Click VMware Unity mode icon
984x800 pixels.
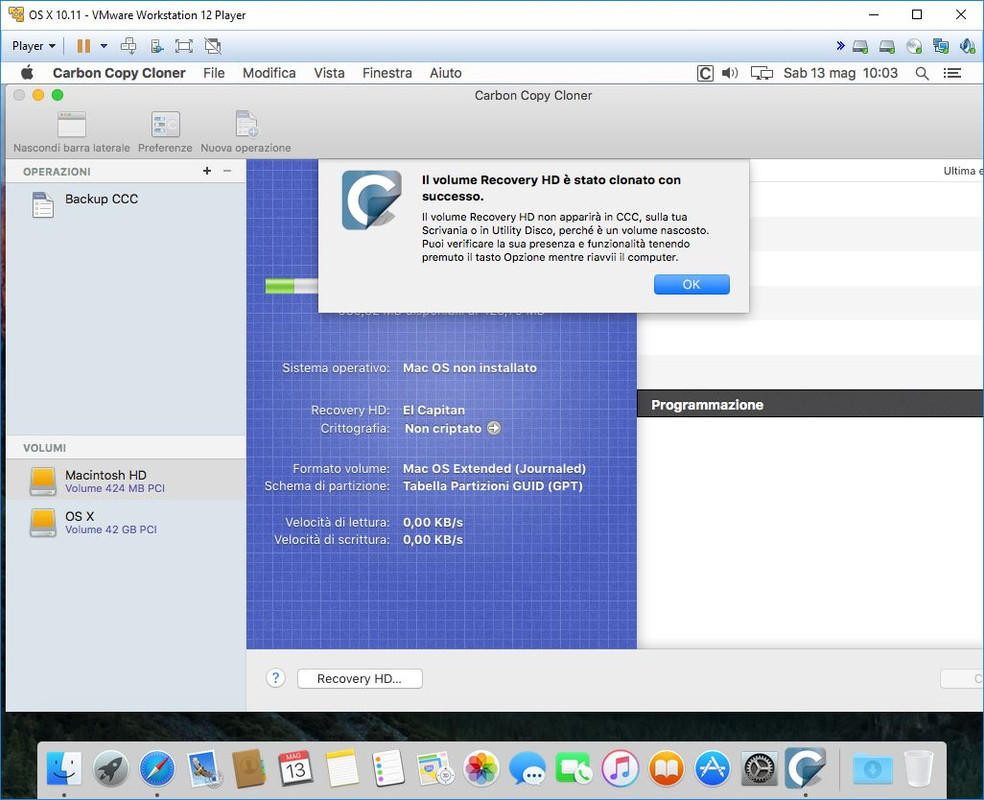coord(213,46)
